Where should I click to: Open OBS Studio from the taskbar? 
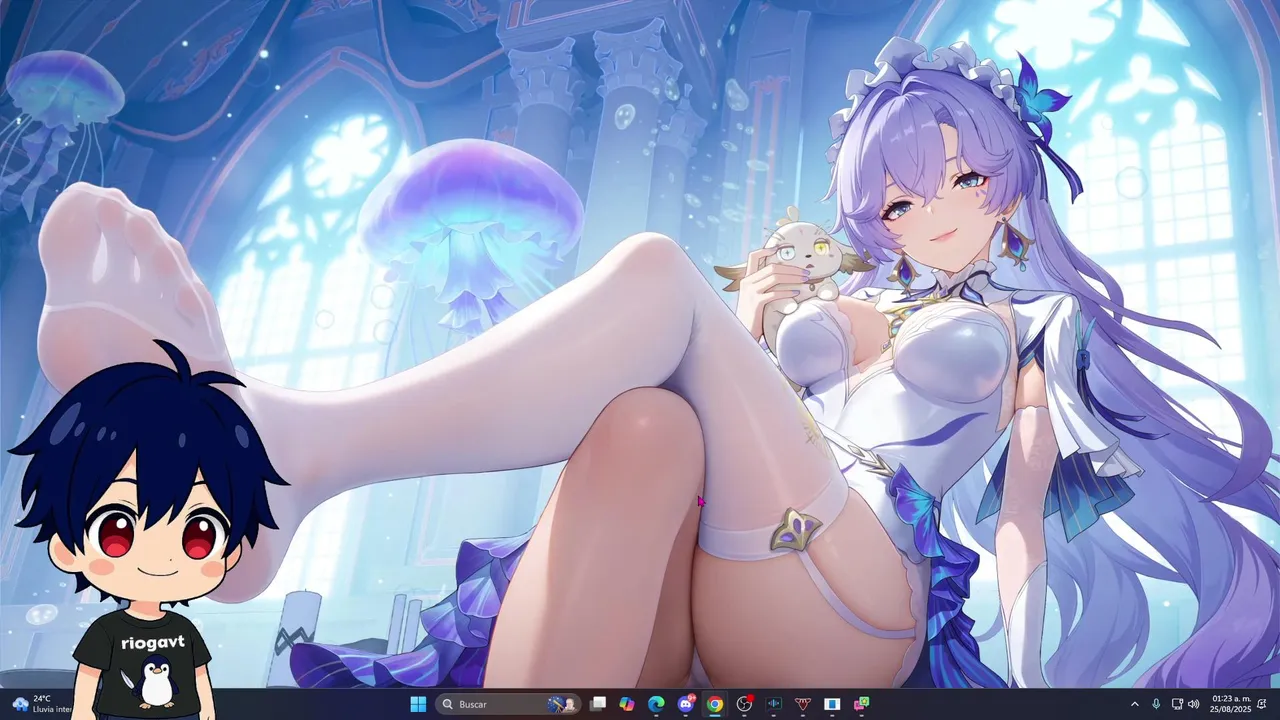click(x=744, y=704)
